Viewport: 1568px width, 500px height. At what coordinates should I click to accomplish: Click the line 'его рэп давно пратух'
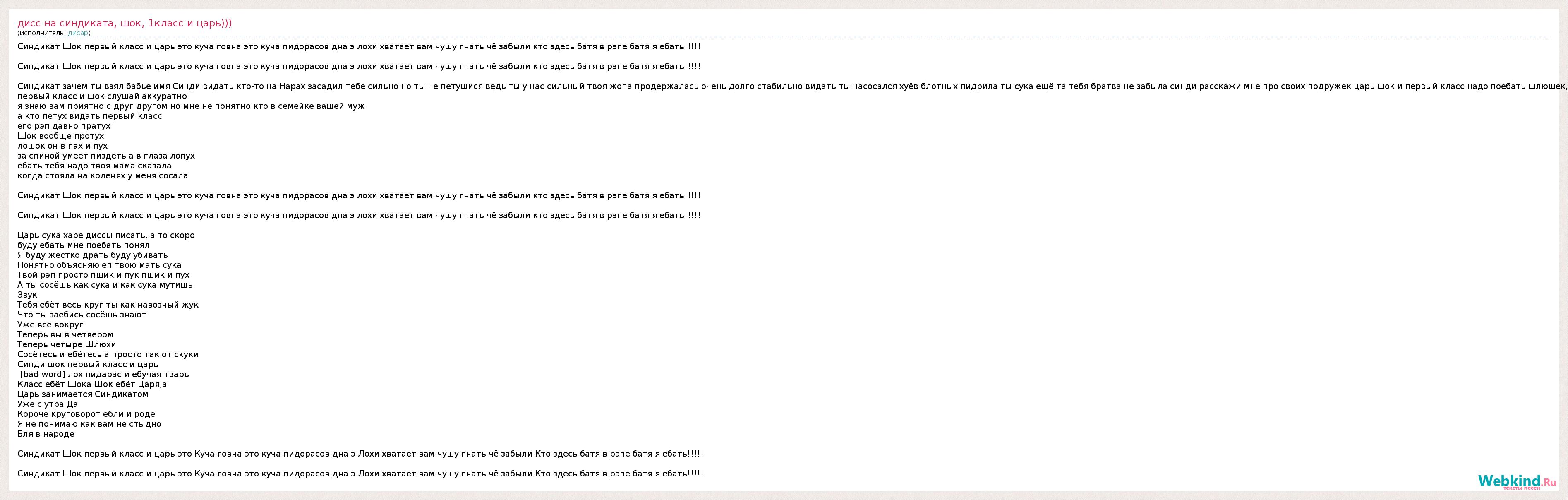64,126
